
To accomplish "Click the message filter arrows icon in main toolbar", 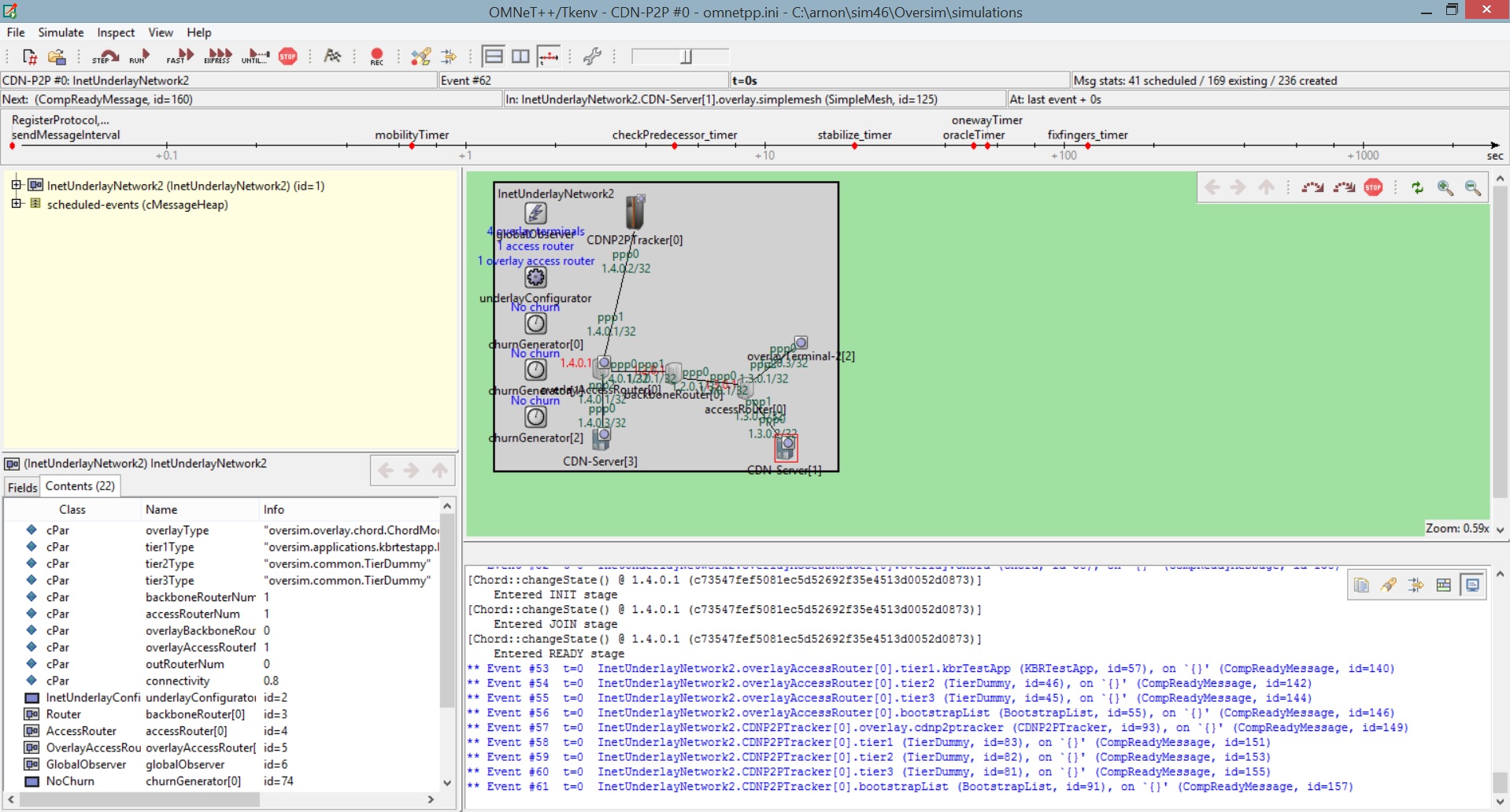I will (449, 57).
